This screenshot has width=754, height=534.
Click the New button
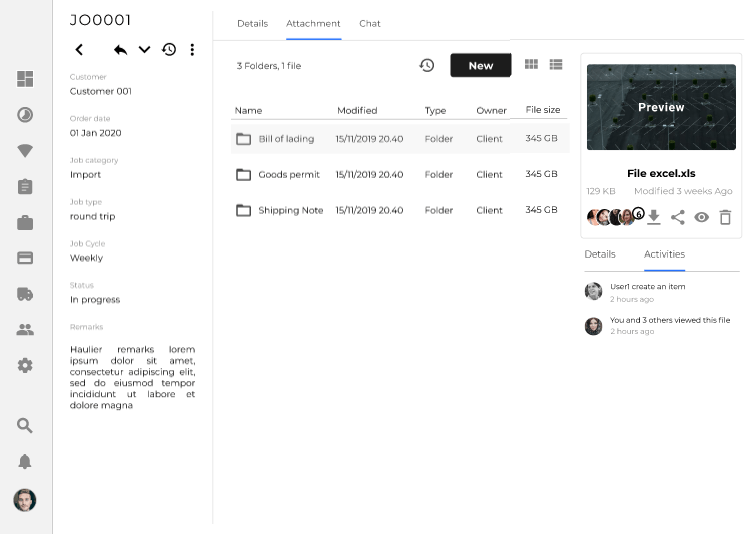point(480,66)
